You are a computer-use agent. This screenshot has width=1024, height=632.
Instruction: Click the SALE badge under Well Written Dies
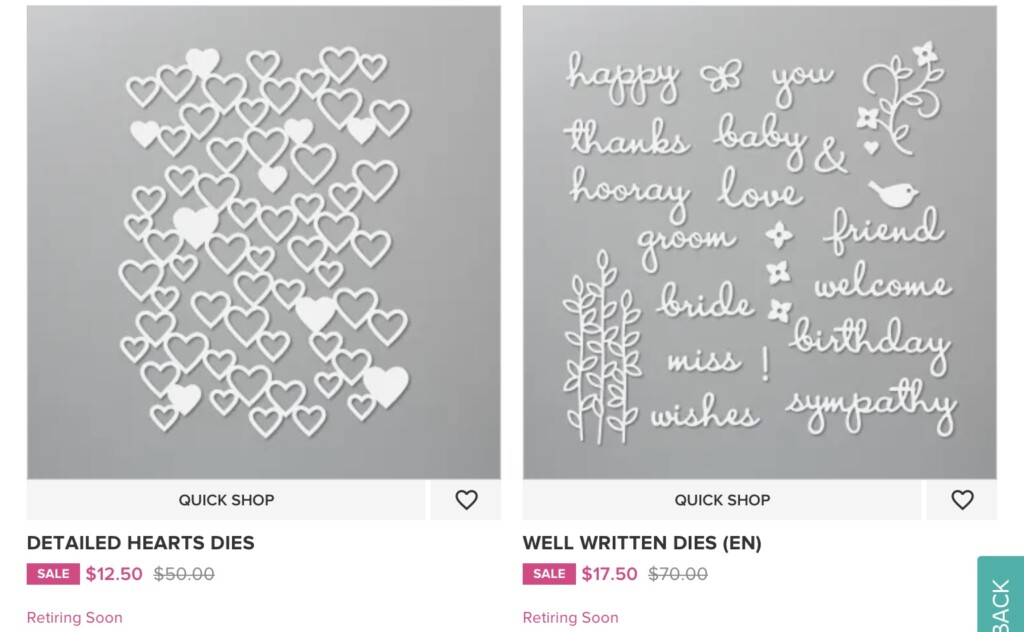549,574
